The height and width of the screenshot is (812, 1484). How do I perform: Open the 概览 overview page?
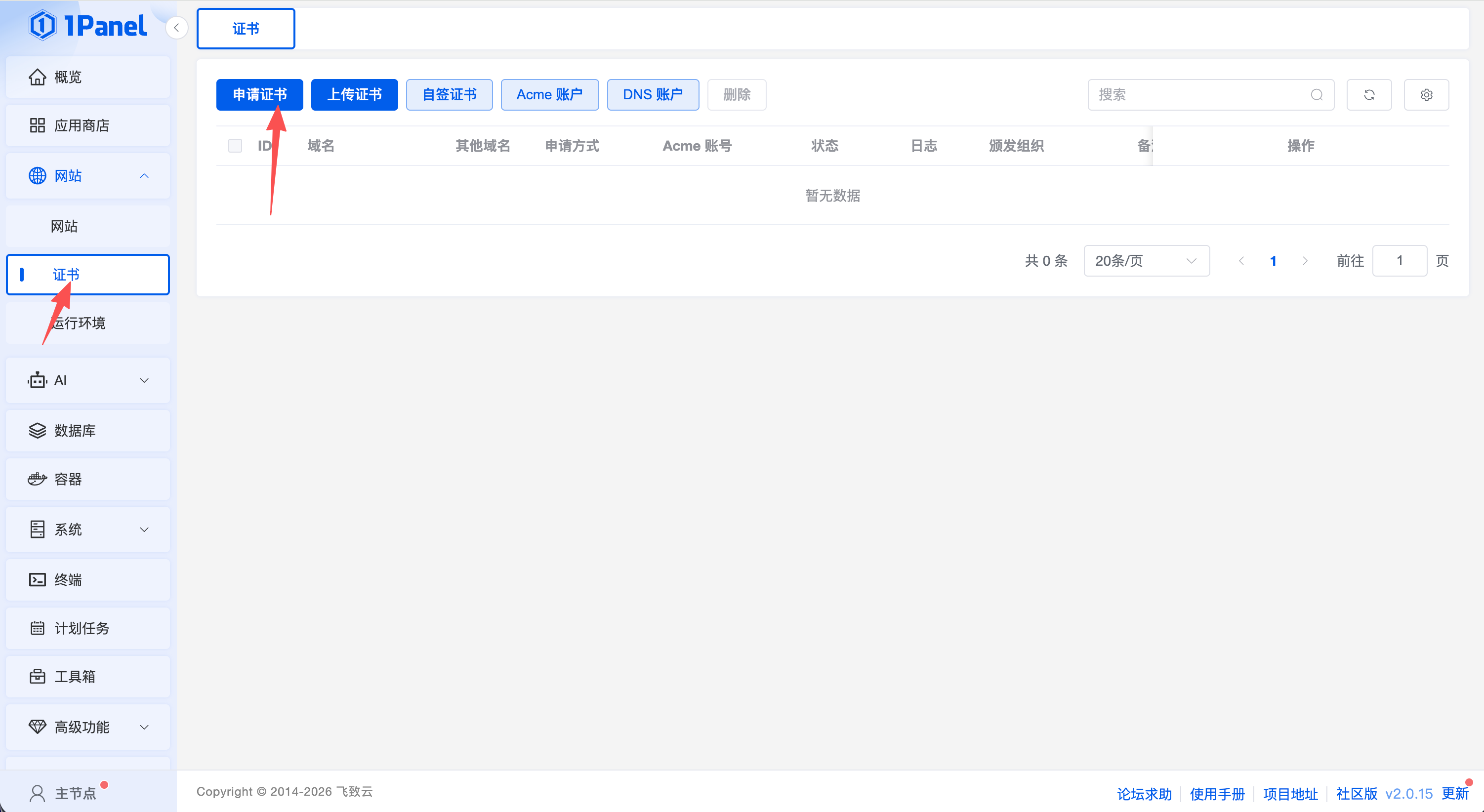[x=87, y=77]
